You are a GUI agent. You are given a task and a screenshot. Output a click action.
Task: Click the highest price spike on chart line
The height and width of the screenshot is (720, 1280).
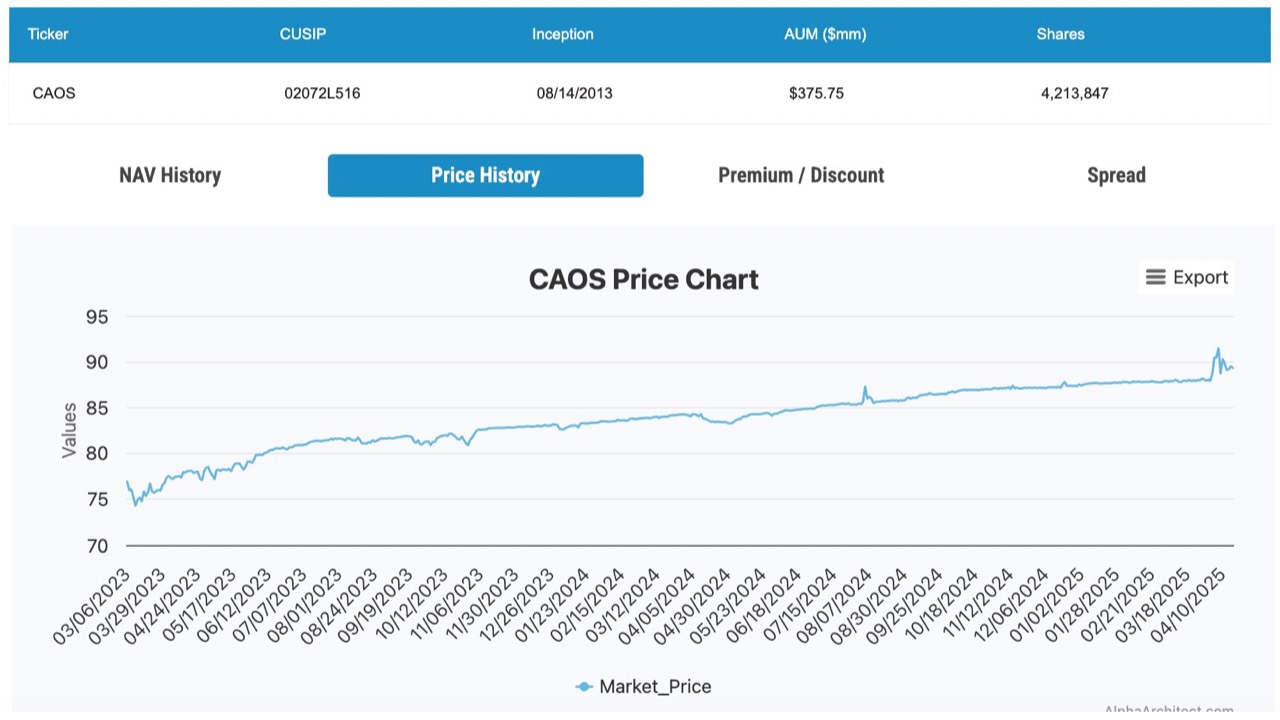1218,349
